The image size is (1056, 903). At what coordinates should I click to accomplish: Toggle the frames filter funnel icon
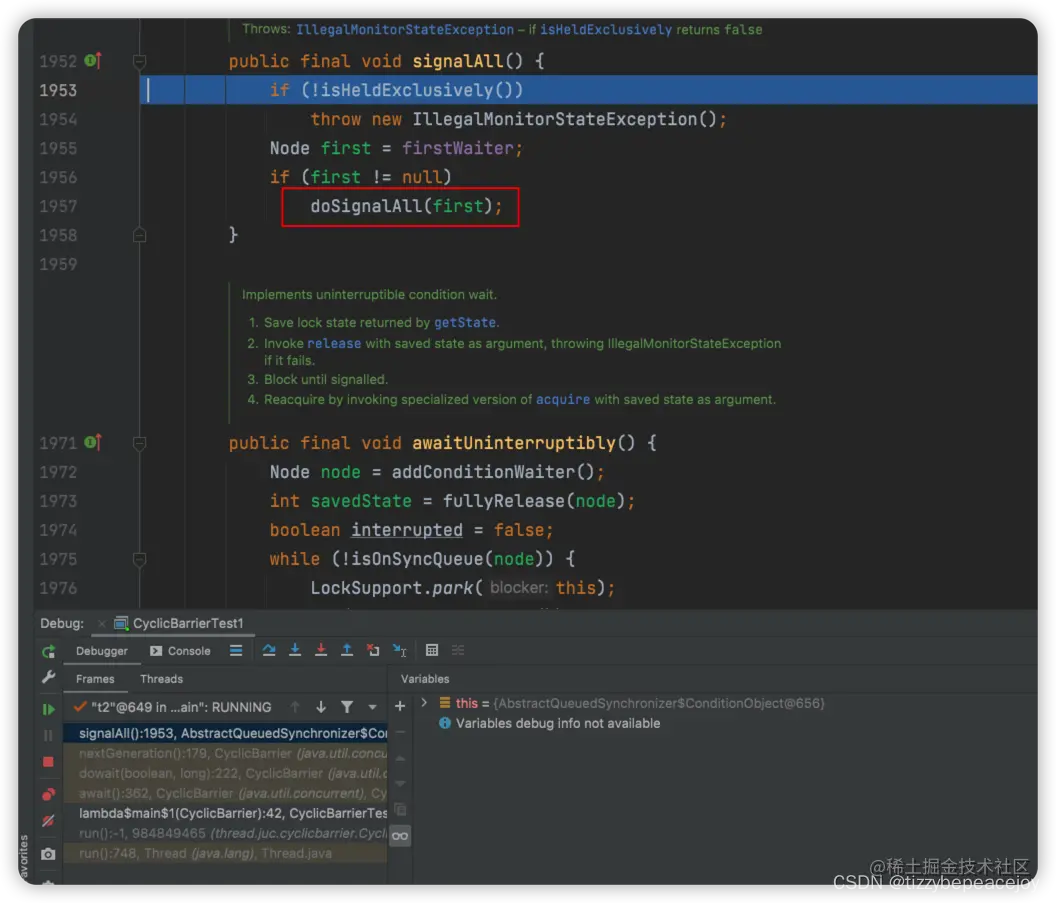pos(347,706)
